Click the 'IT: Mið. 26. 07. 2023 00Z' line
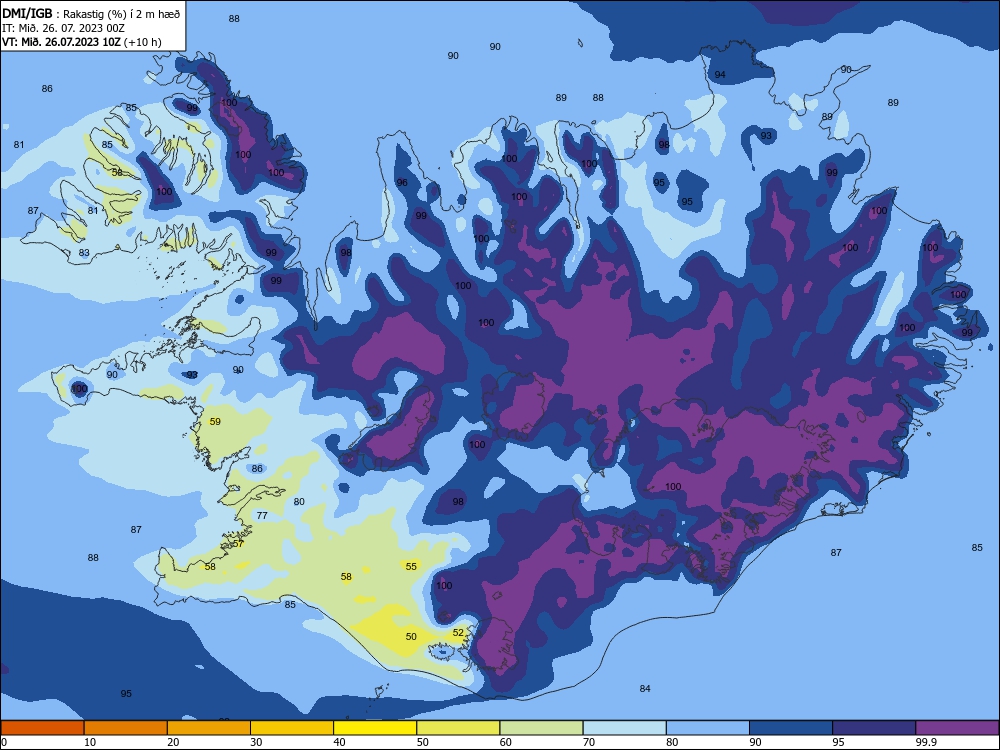Screen dimensions: 1000x750 63,28
